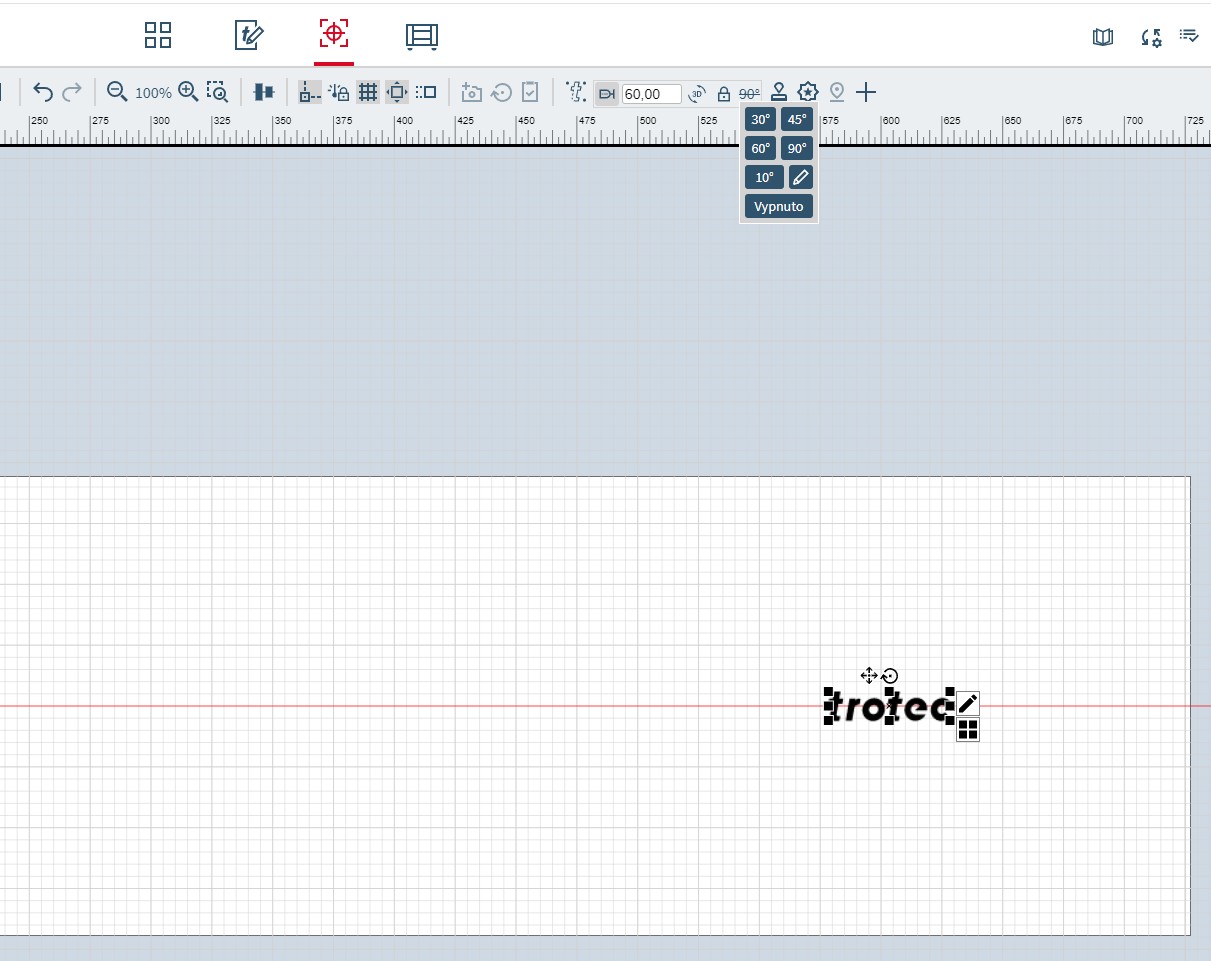
Task: Open the design editor tab with pencil
Action: tap(248, 35)
